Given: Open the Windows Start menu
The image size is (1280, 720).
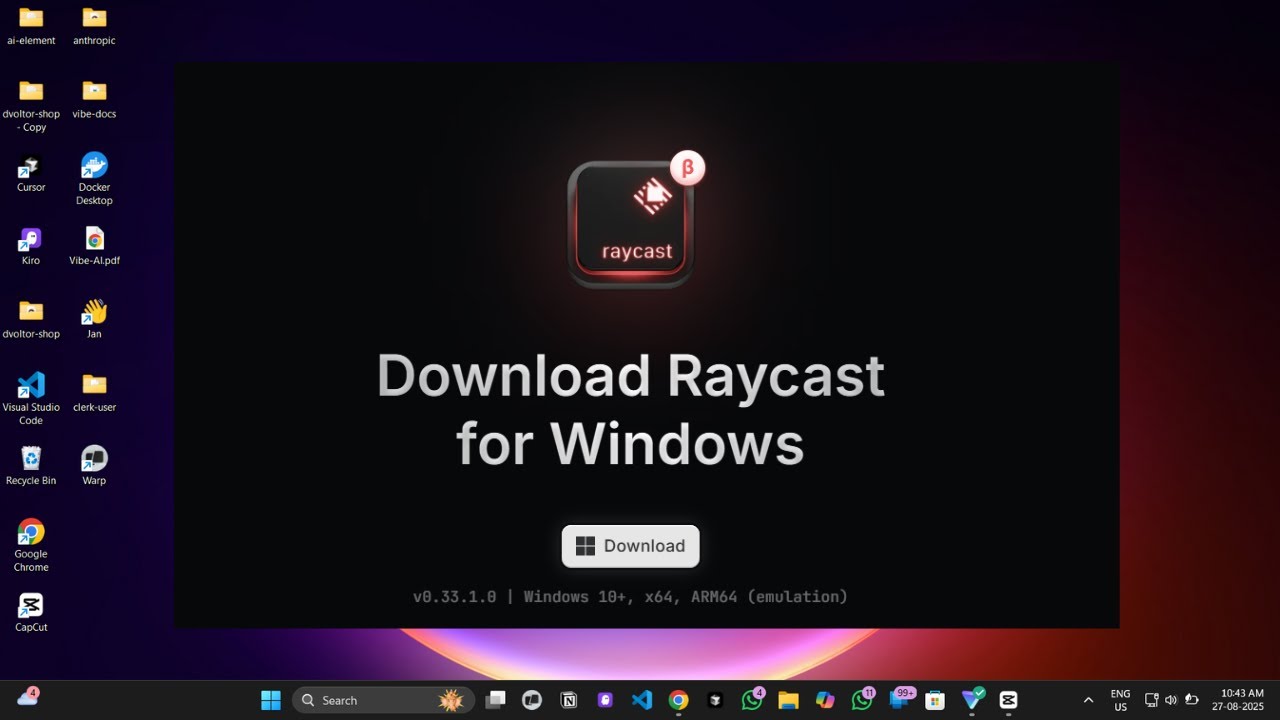Looking at the screenshot, I should pos(271,700).
